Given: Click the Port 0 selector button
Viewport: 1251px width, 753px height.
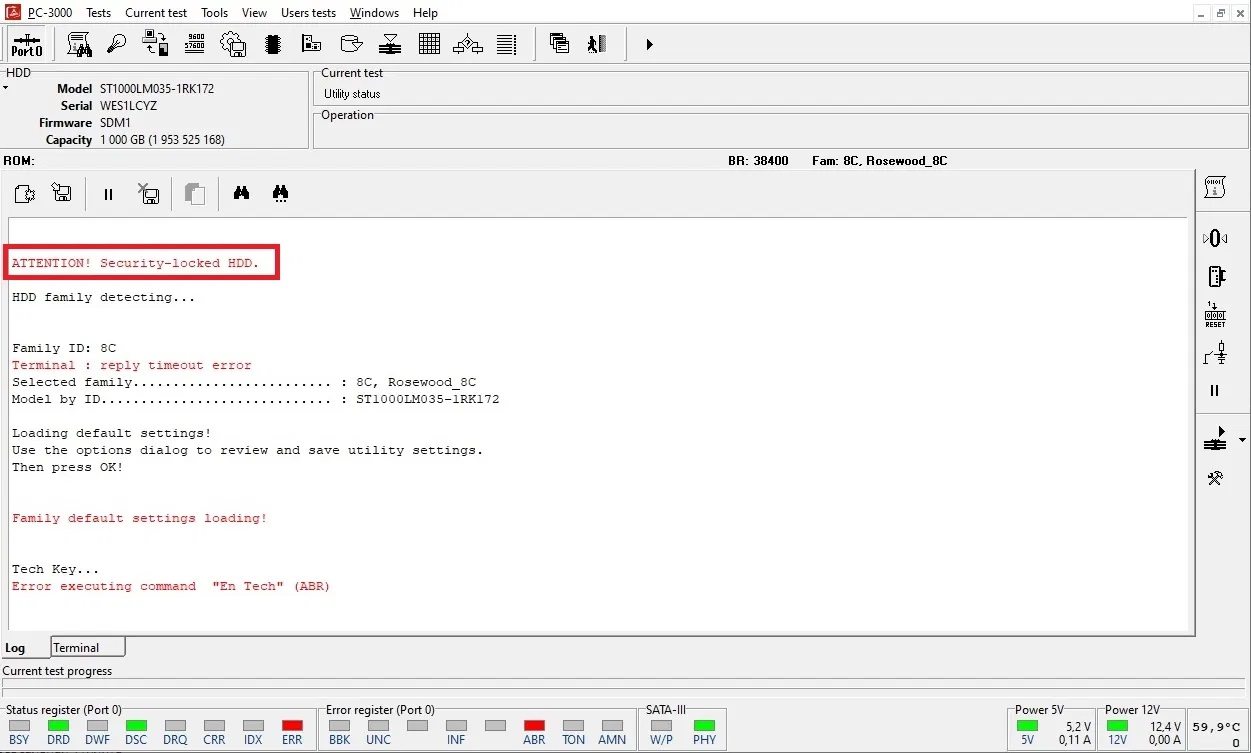Looking at the screenshot, I should [x=27, y=45].
